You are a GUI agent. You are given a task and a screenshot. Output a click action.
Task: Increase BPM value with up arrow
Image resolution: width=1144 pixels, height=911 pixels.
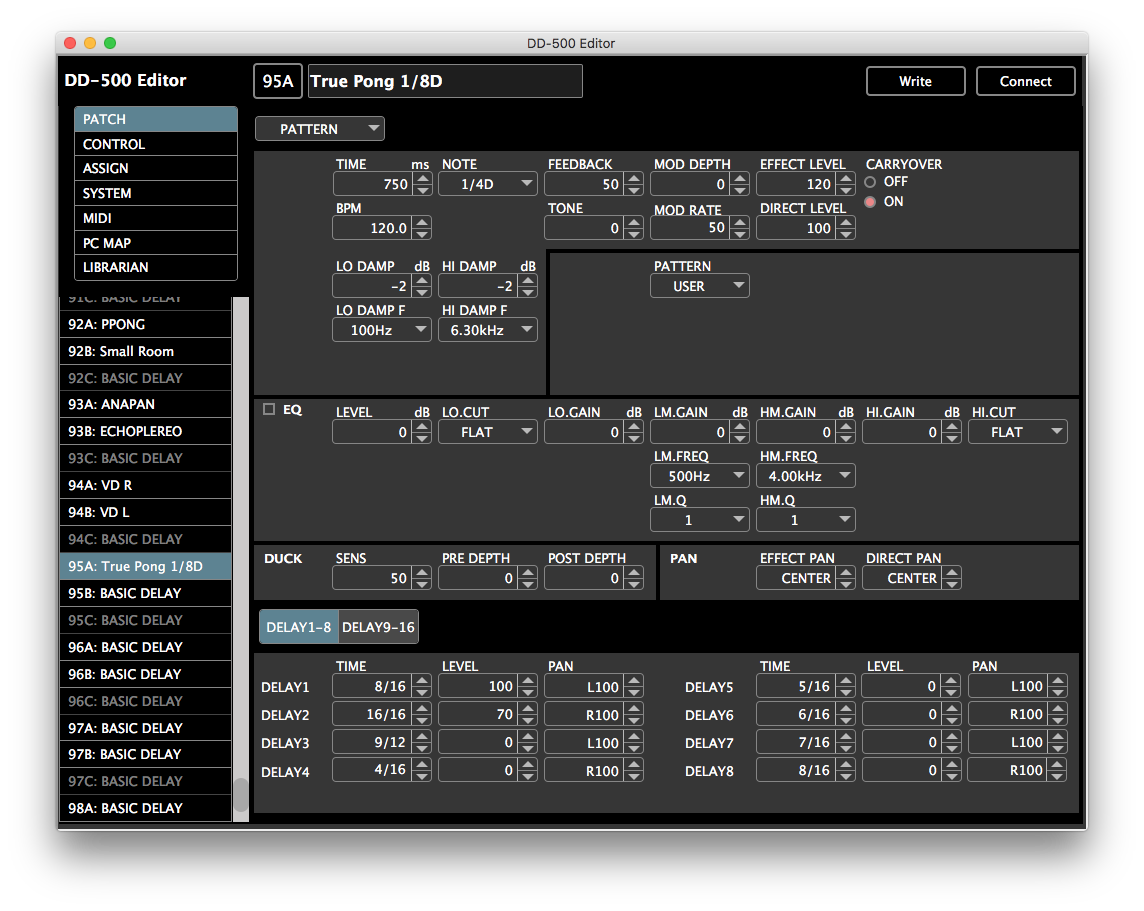(422, 222)
